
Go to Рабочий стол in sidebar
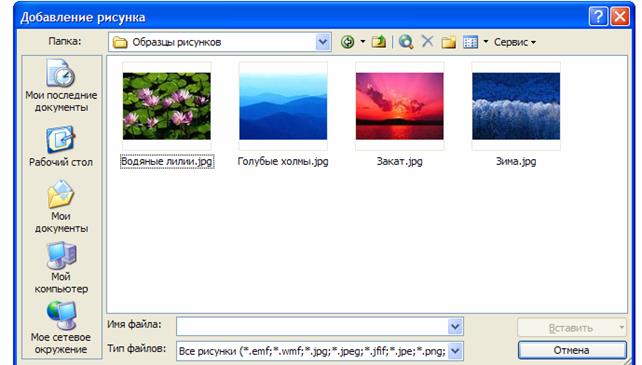pyautogui.click(x=61, y=147)
